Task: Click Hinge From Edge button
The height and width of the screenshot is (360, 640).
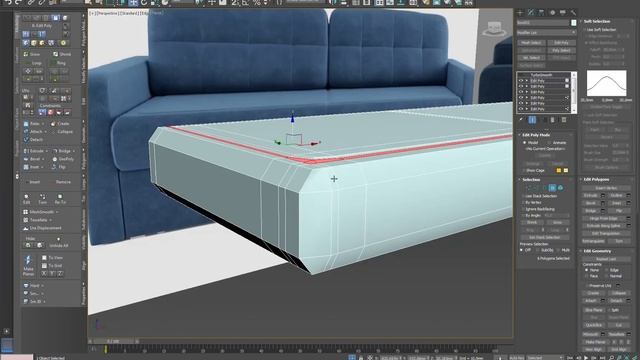Action: (605, 218)
